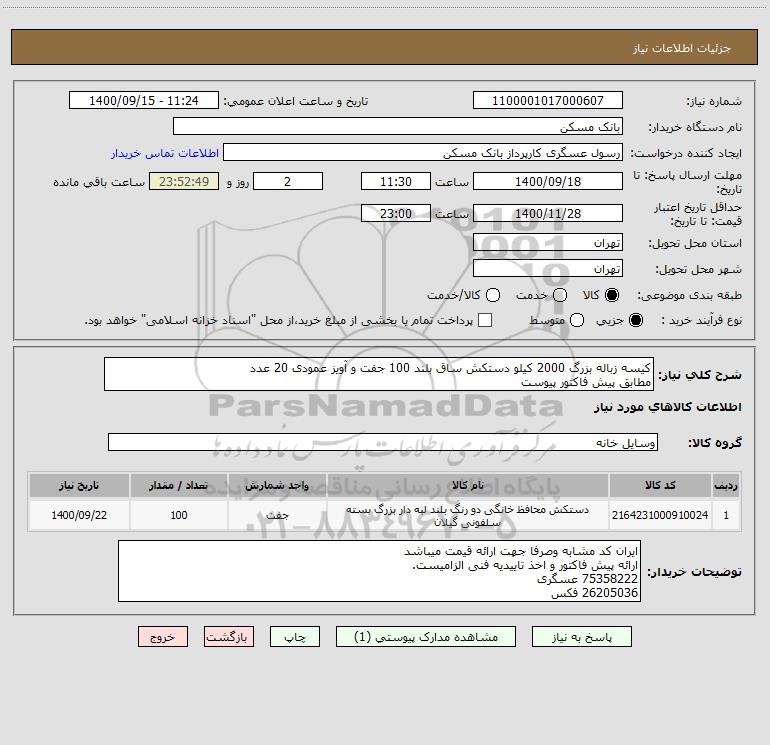The height and width of the screenshot is (745, 770).
Task: Select the متوسط purchase type radio
Action: point(577,320)
